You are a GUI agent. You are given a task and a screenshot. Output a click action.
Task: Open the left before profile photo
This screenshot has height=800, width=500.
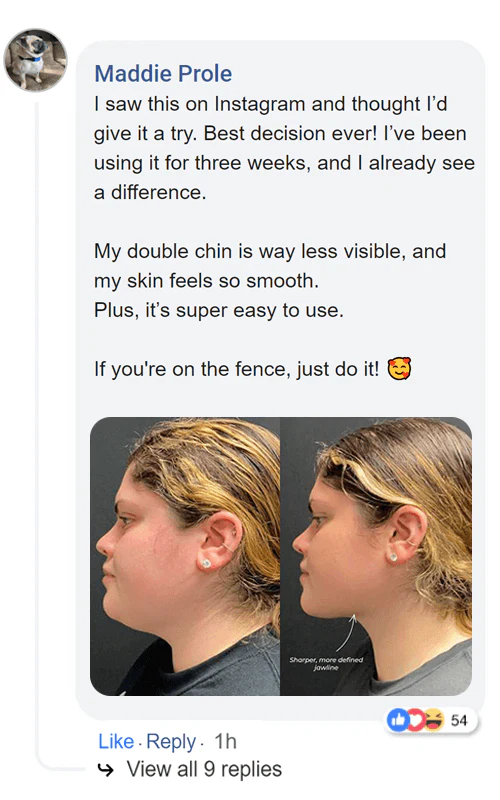185,556
